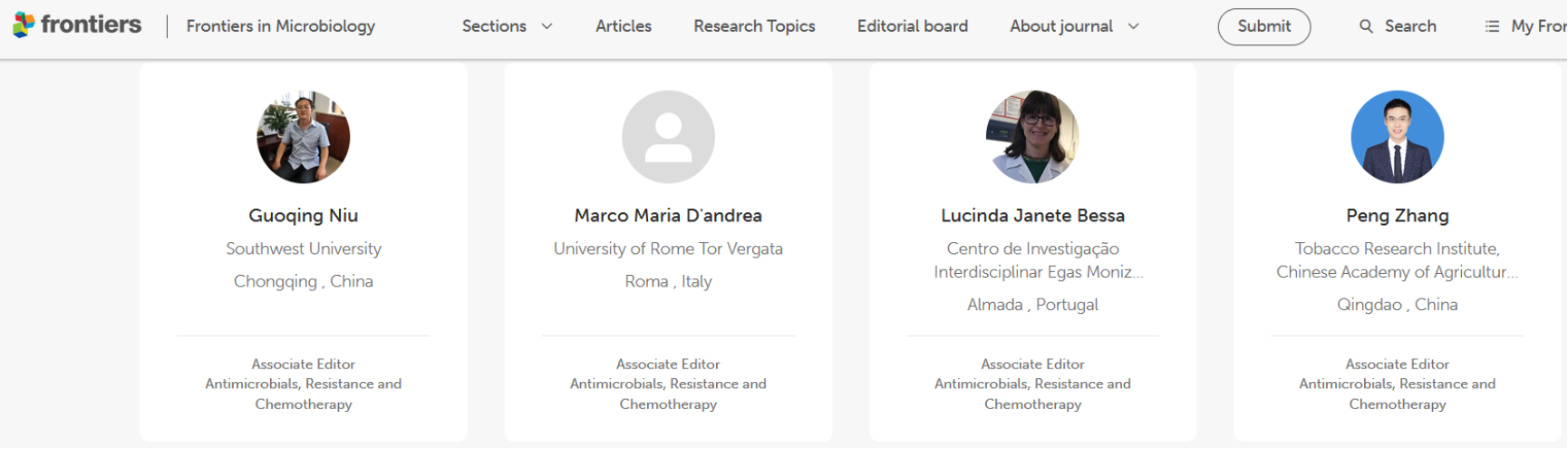Open Peng Zhang's name link
Viewport: 1568px width, 449px height.
point(1397,216)
